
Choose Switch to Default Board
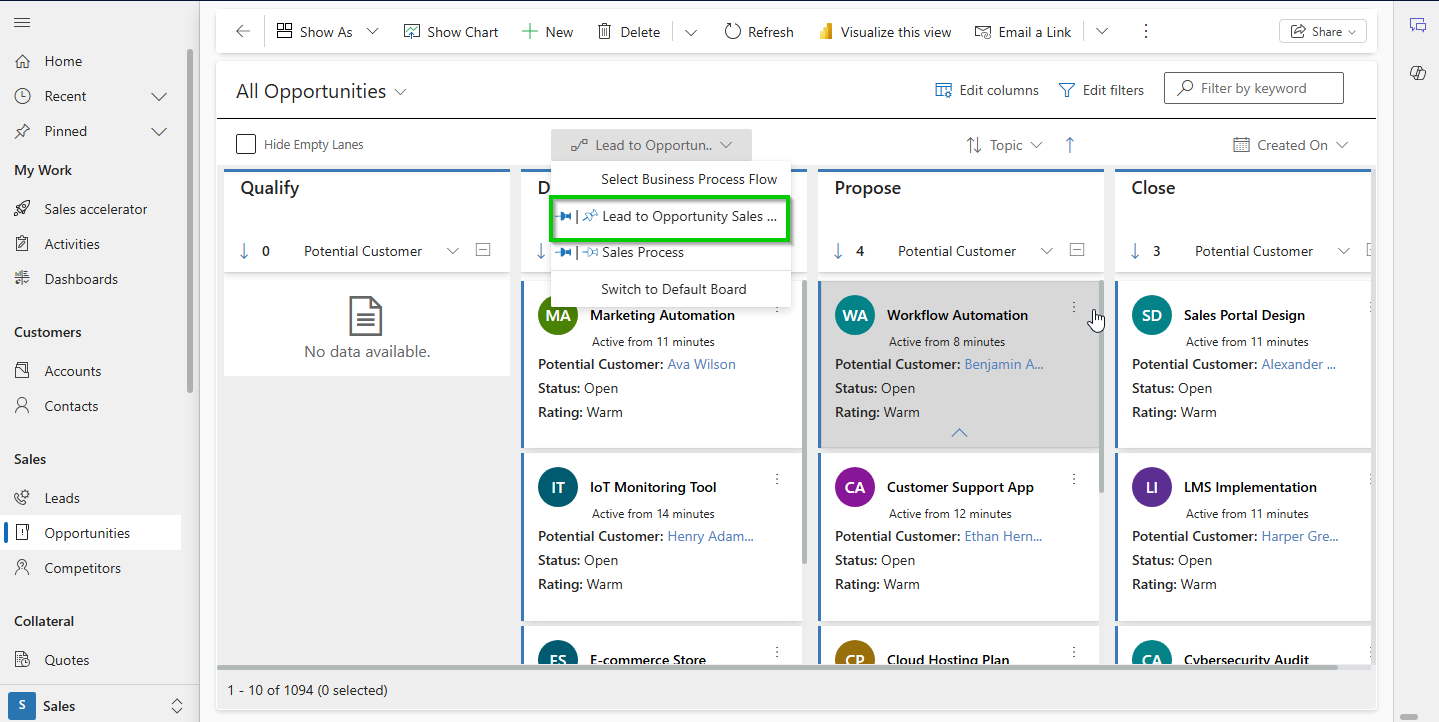pos(673,289)
